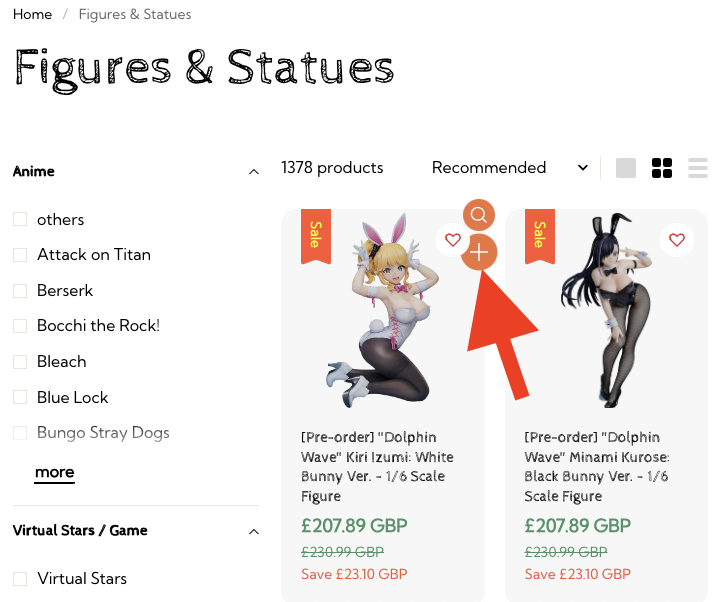Add Kiri Izumi figure to wishlist
The image size is (716, 602).
(x=453, y=240)
